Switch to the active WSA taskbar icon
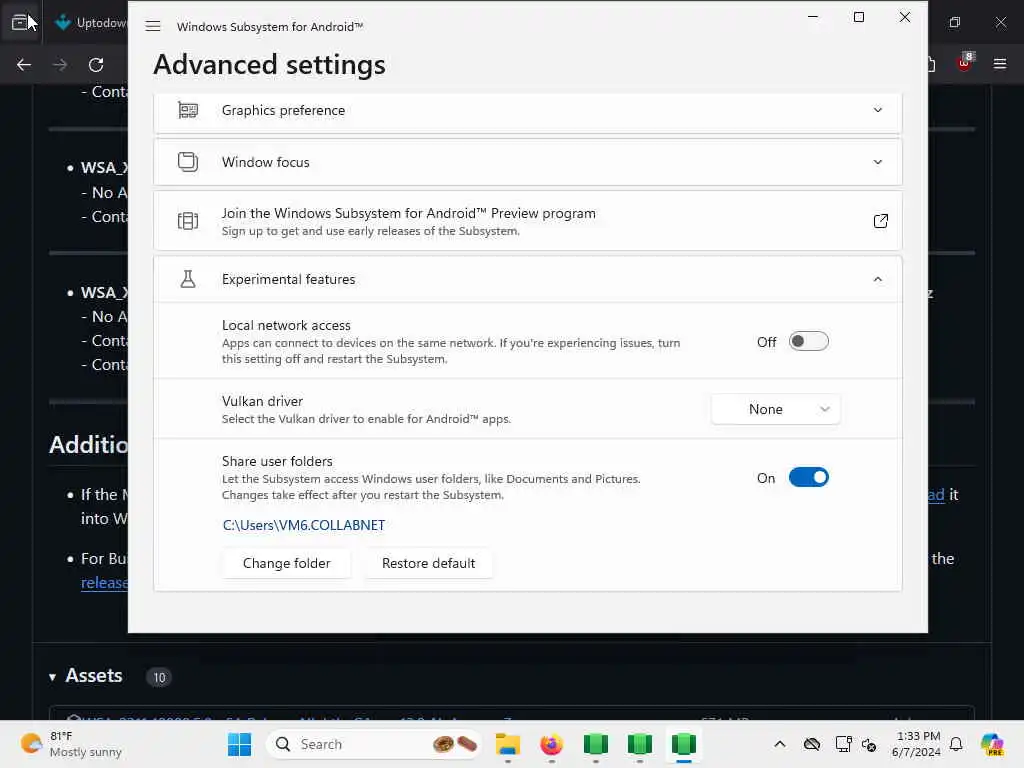The image size is (1024, 768). tap(683, 744)
